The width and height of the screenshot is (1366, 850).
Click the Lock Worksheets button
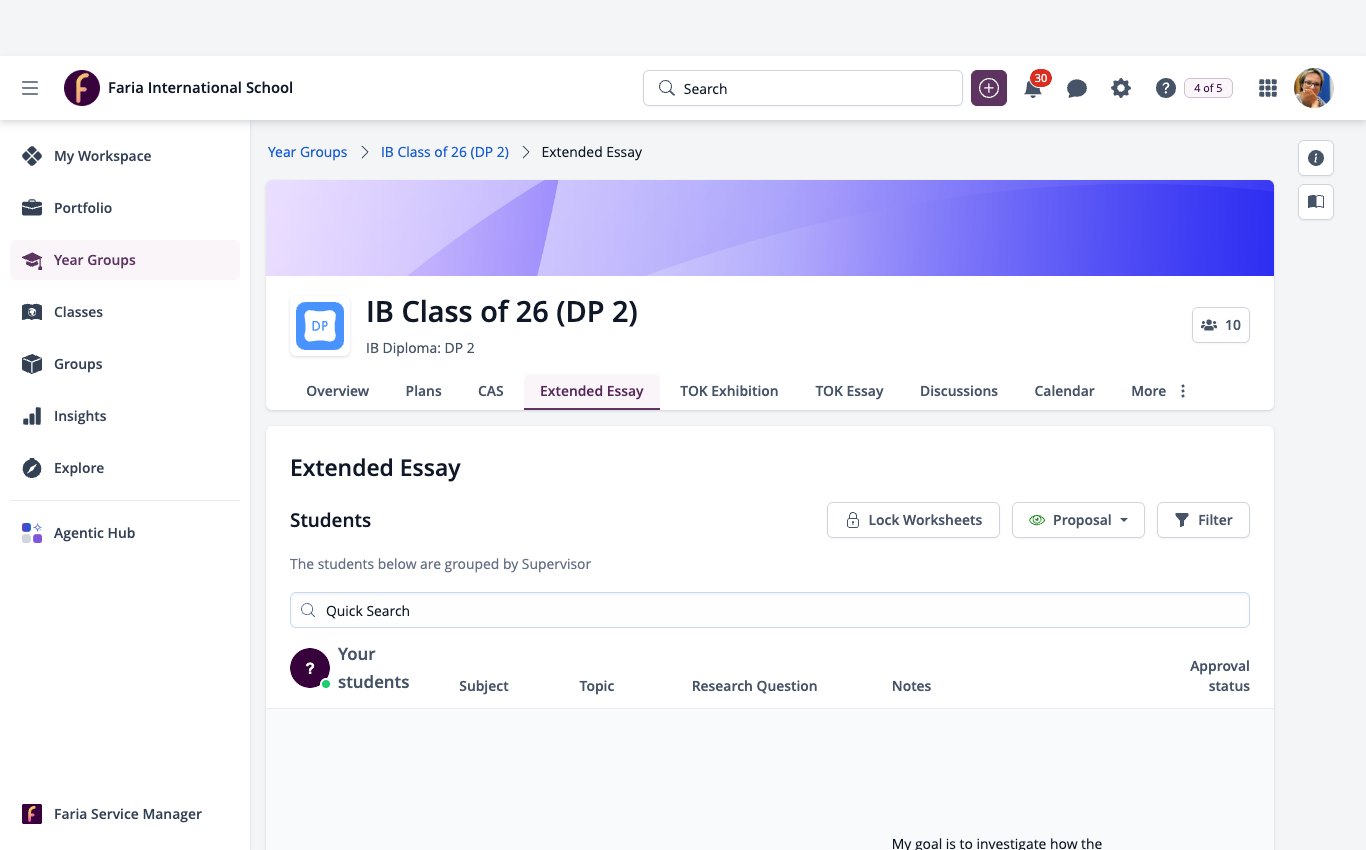pyautogui.click(x=913, y=520)
